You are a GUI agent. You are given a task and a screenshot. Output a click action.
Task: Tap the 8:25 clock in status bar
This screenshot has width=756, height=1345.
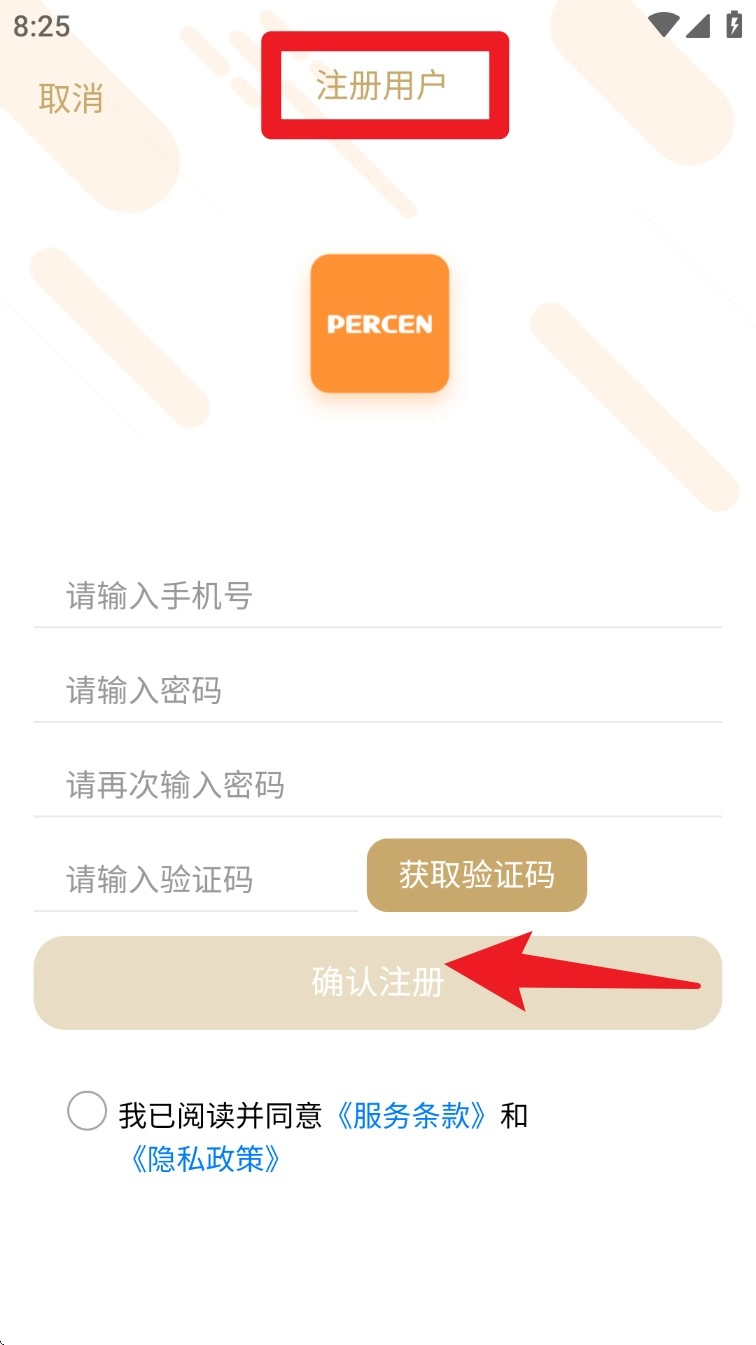41,26
